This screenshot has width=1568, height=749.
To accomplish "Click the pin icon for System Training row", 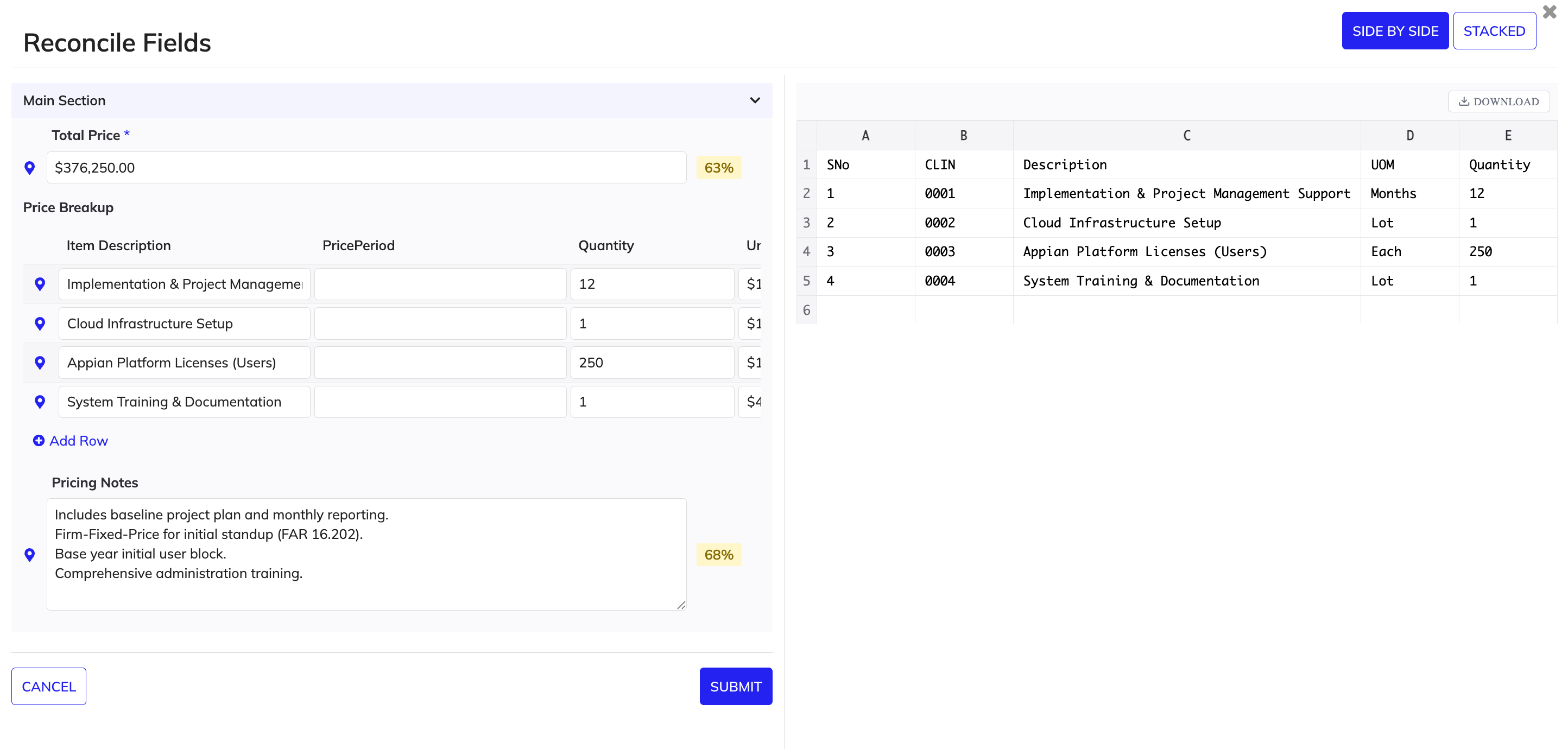I will [x=40, y=402].
